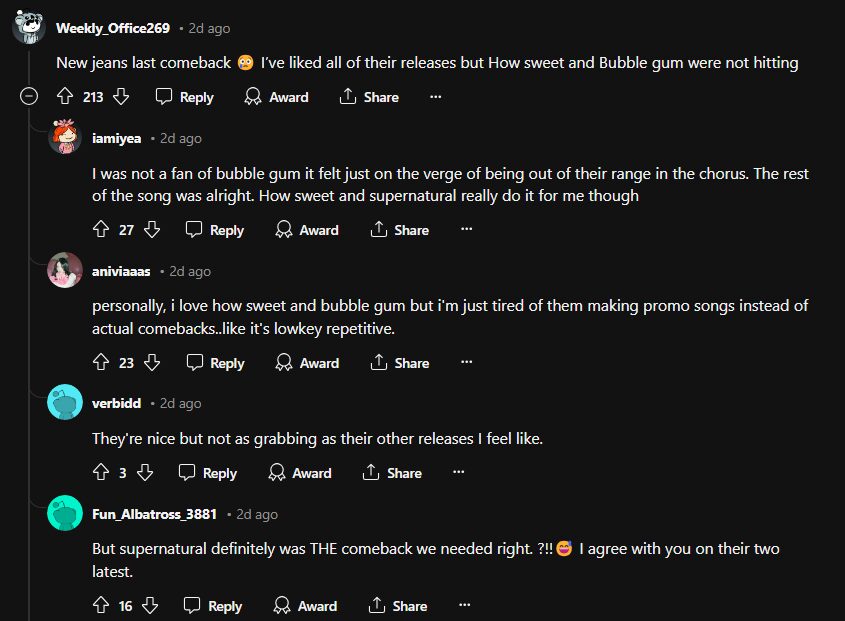The image size is (845, 621).
Task: Open more options on Fun_Albatross_3881's comment
Action: (464, 605)
